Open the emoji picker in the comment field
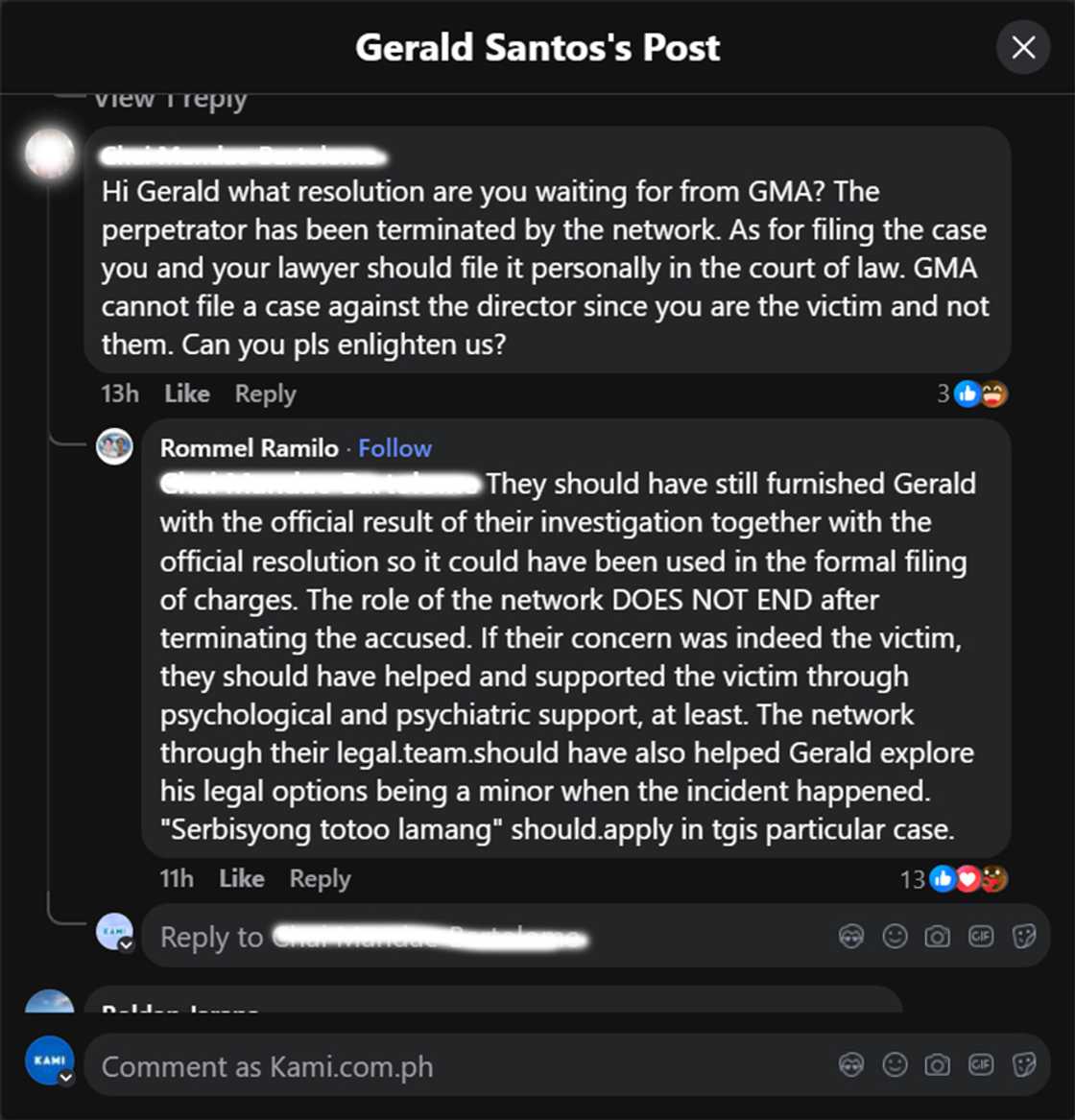 click(x=894, y=1065)
